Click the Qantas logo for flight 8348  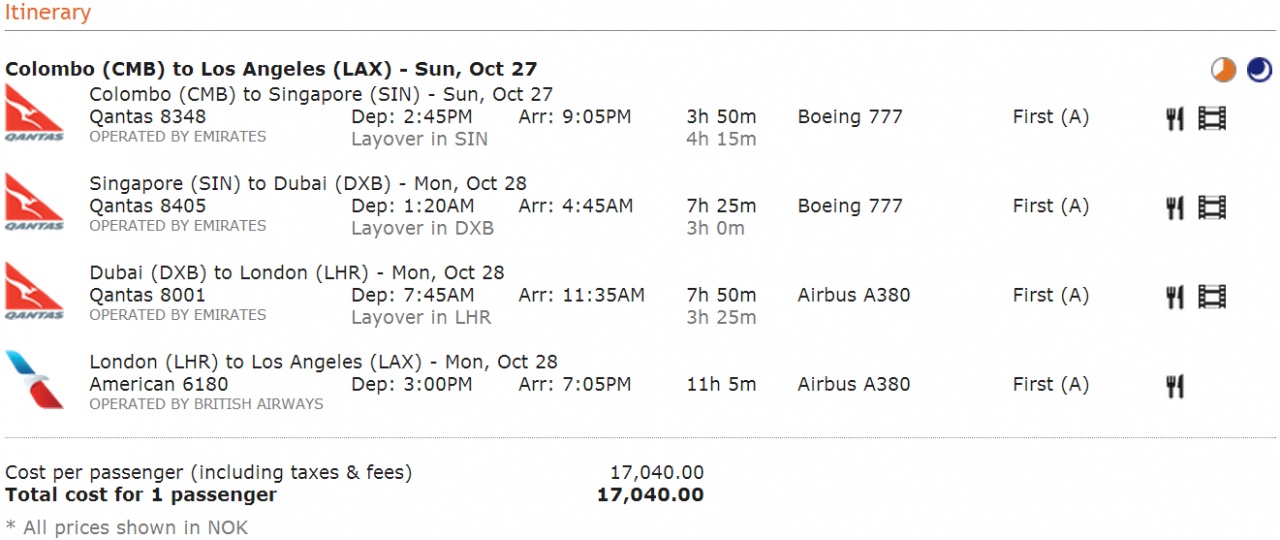34,112
